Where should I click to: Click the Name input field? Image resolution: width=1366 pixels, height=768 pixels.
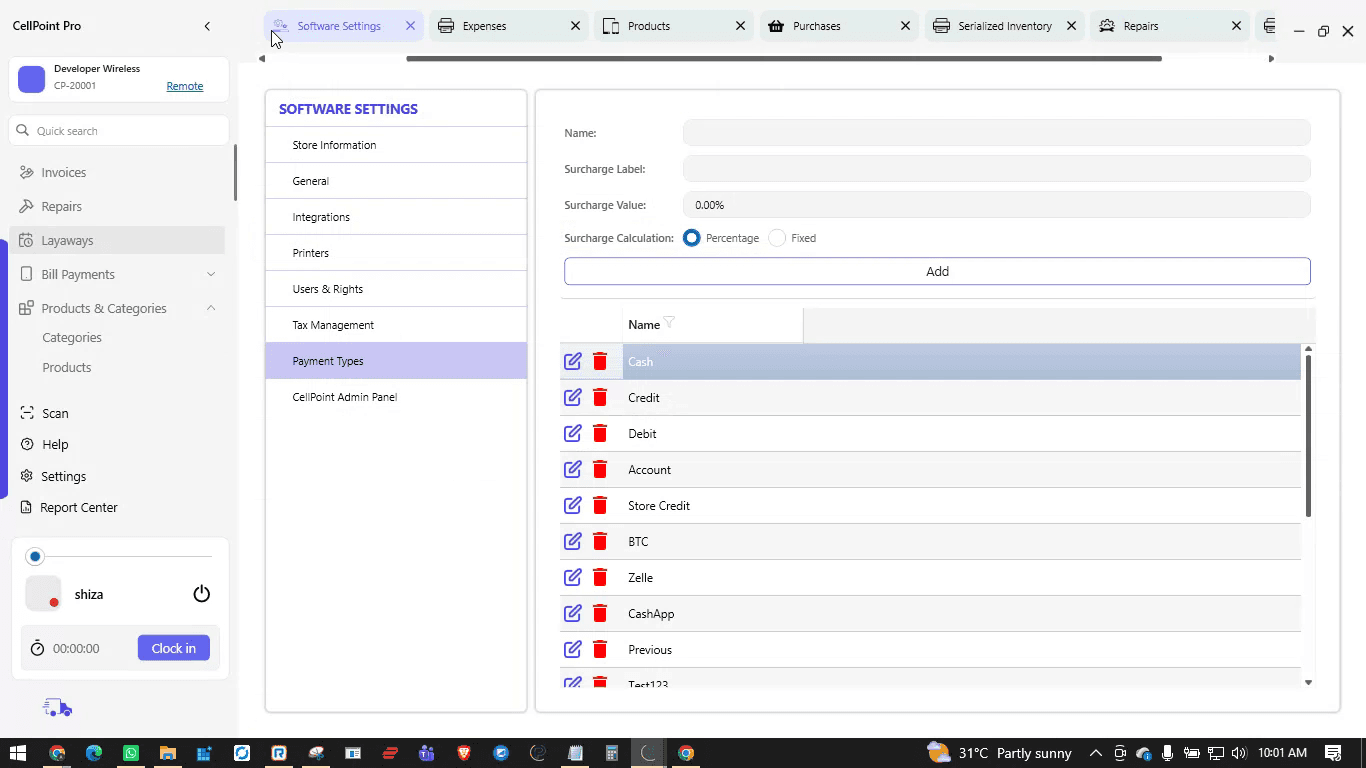pos(996,133)
